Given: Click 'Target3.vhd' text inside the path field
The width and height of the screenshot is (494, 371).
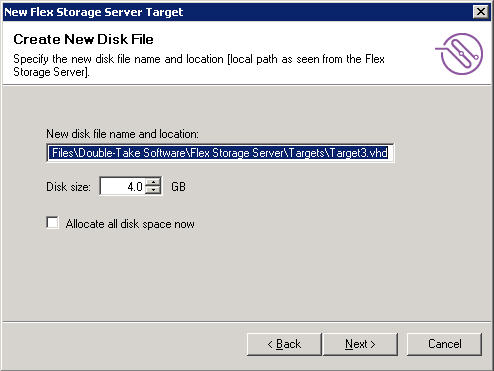Looking at the screenshot, I should pyautogui.click(x=358, y=153).
